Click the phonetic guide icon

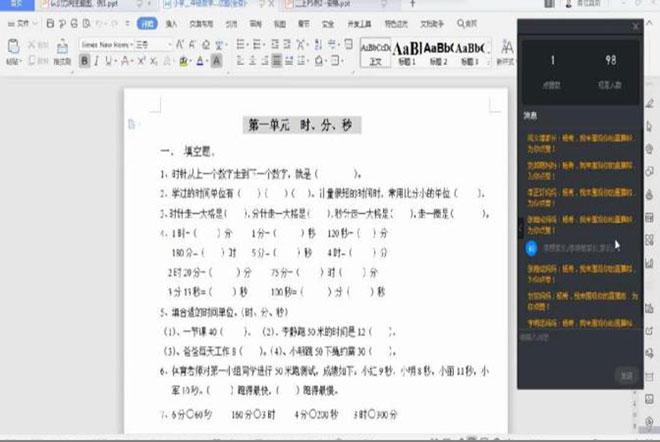(x=219, y=44)
